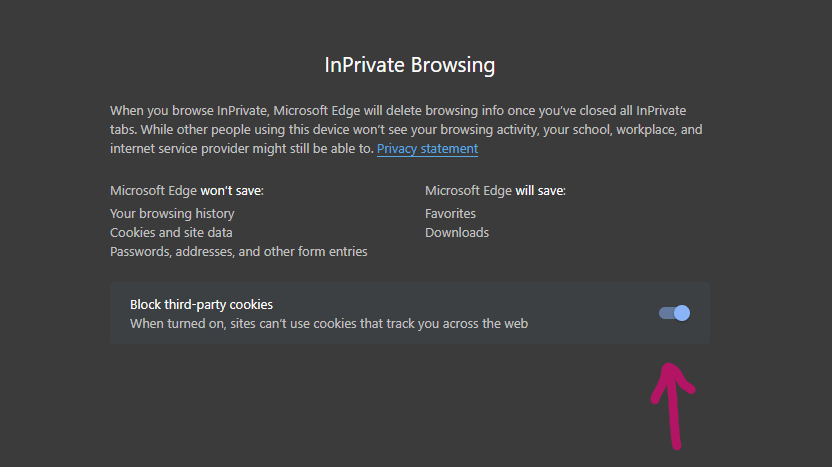Click the "Favorites" entry

coord(450,213)
